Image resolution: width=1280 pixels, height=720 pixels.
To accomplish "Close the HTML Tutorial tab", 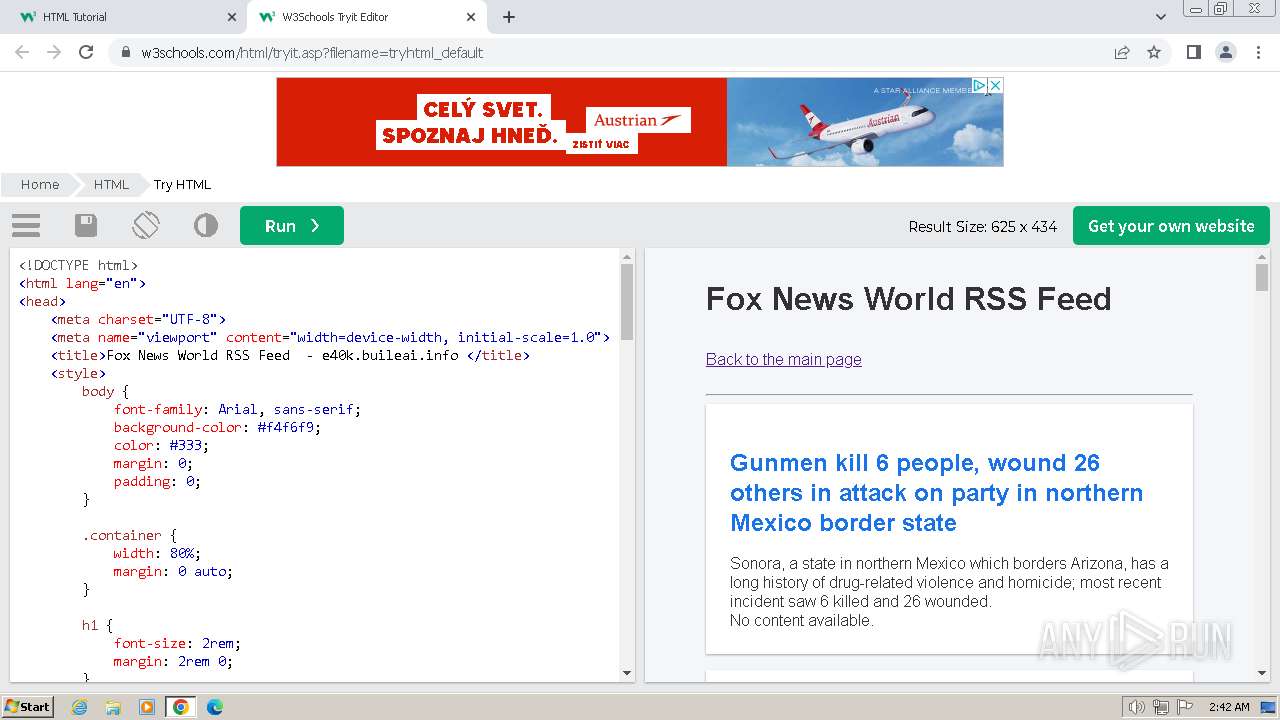I will click(x=232, y=17).
